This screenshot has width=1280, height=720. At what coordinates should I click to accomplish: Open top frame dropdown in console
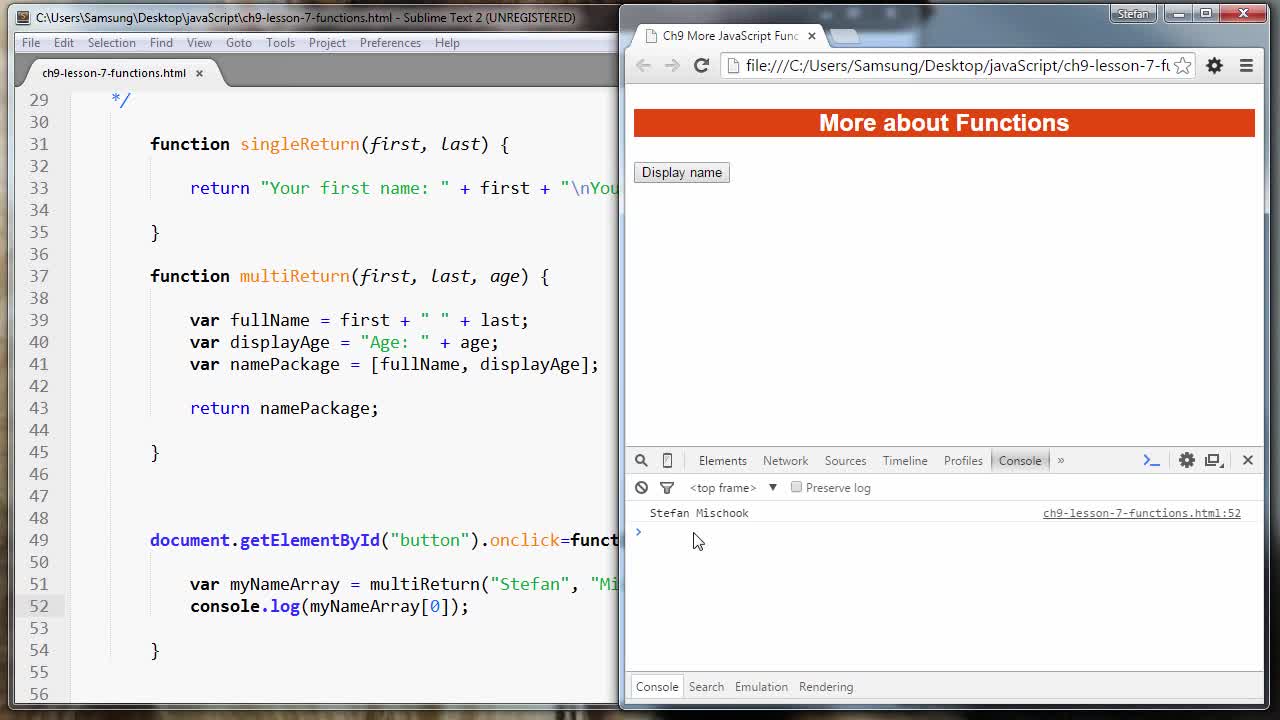pyautogui.click(x=733, y=488)
